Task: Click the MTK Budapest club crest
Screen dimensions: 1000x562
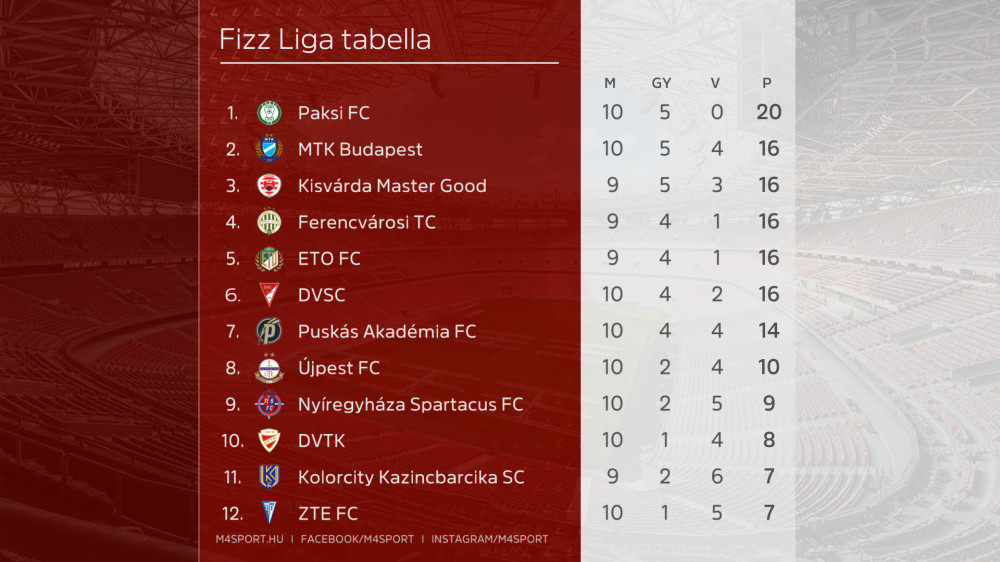Action: point(269,149)
